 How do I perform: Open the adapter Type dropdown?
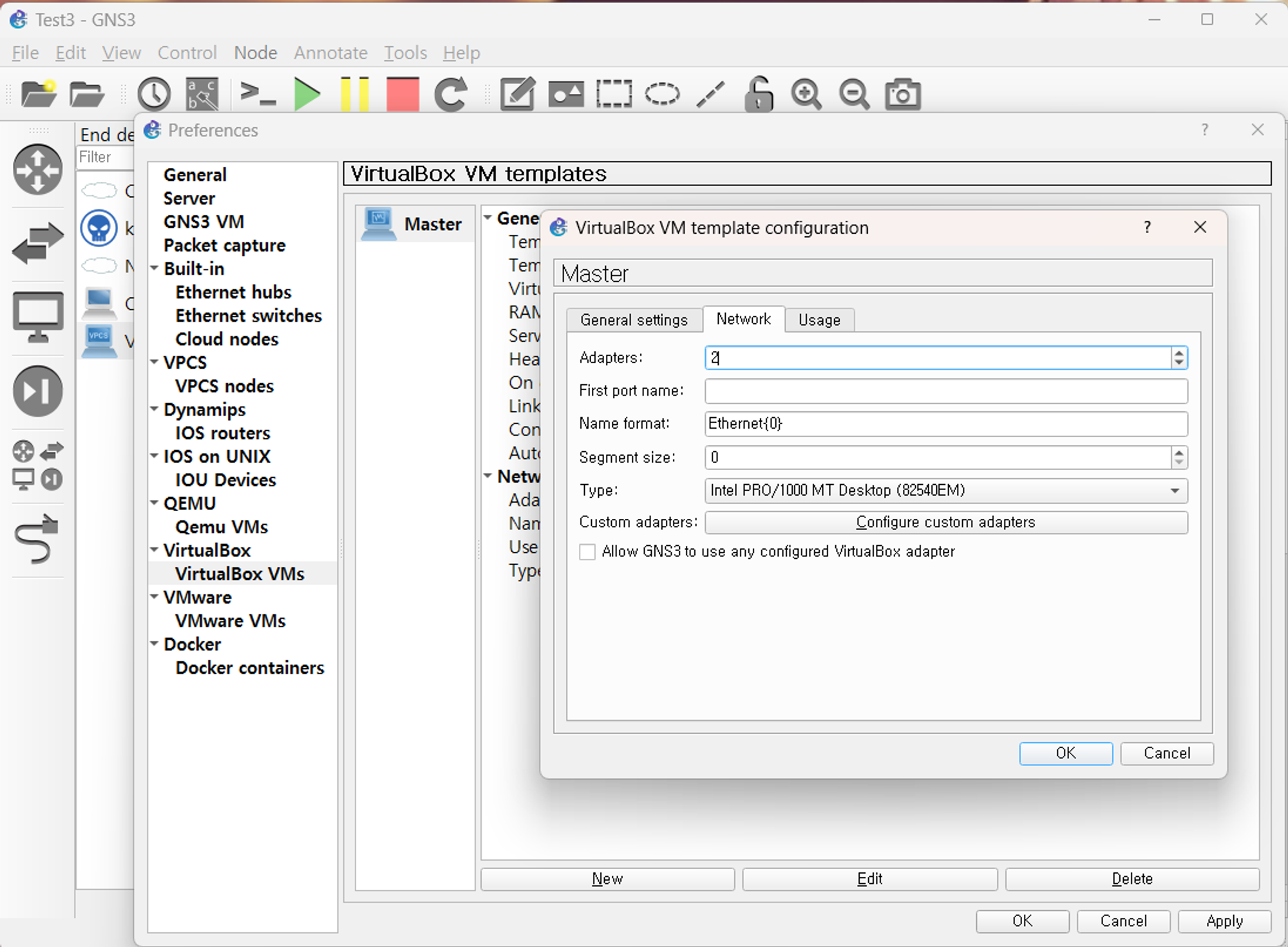(946, 491)
